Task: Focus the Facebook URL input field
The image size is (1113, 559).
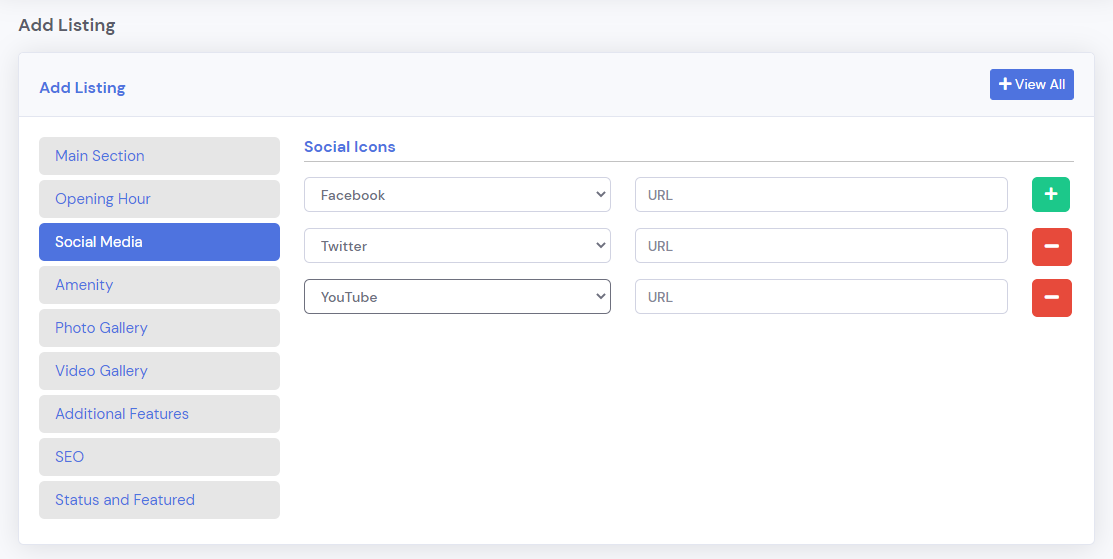Action: tap(820, 195)
